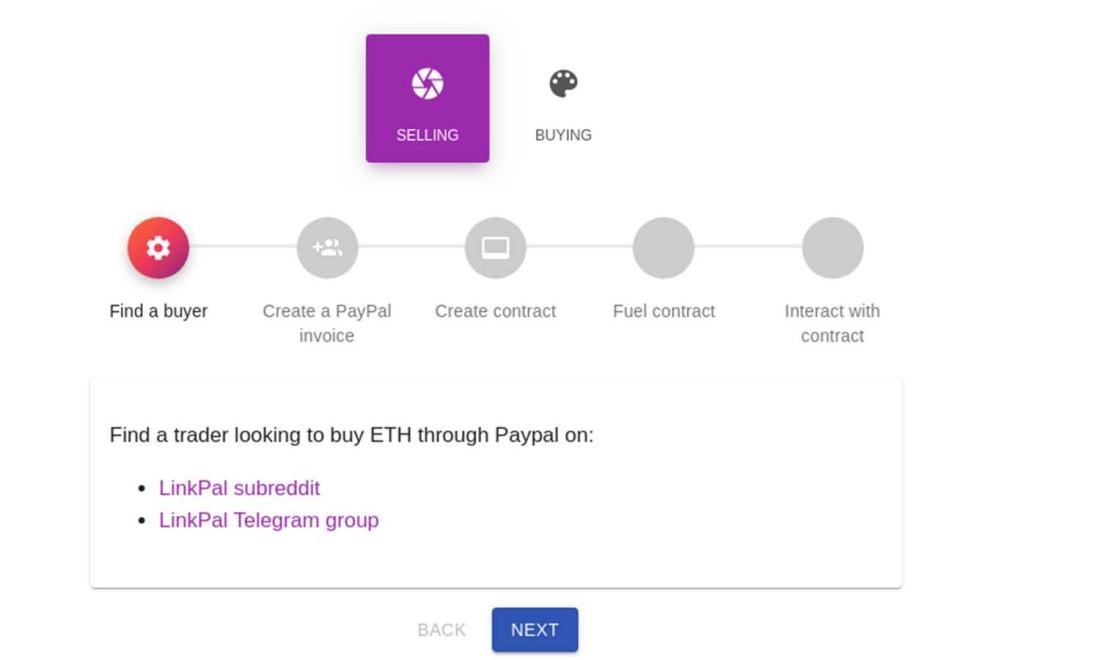Select the Interact with contract step circle
The height and width of the screenshot is (660, 1100).
pyautogui.click(x=832, y=247)
